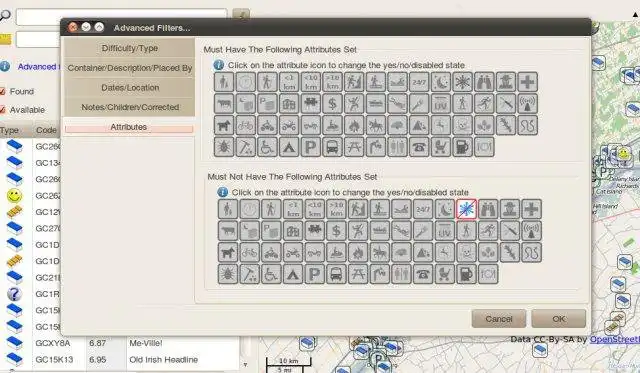Viewport: 640px width, 373px height.
Task: Switch to the Notes/Children/Corrected tab
Action: point(129,107)
